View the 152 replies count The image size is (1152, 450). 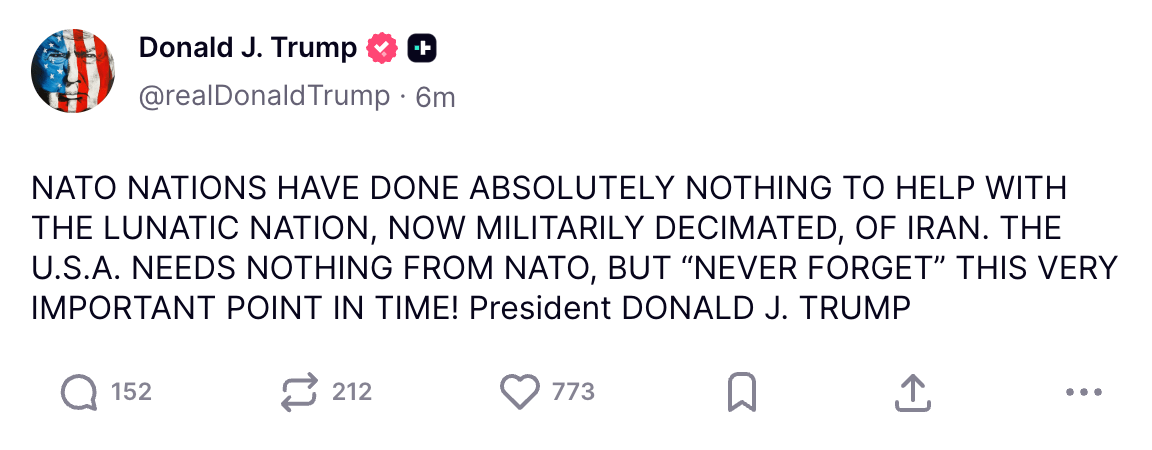pyautogui.click(x=131, y=392)
